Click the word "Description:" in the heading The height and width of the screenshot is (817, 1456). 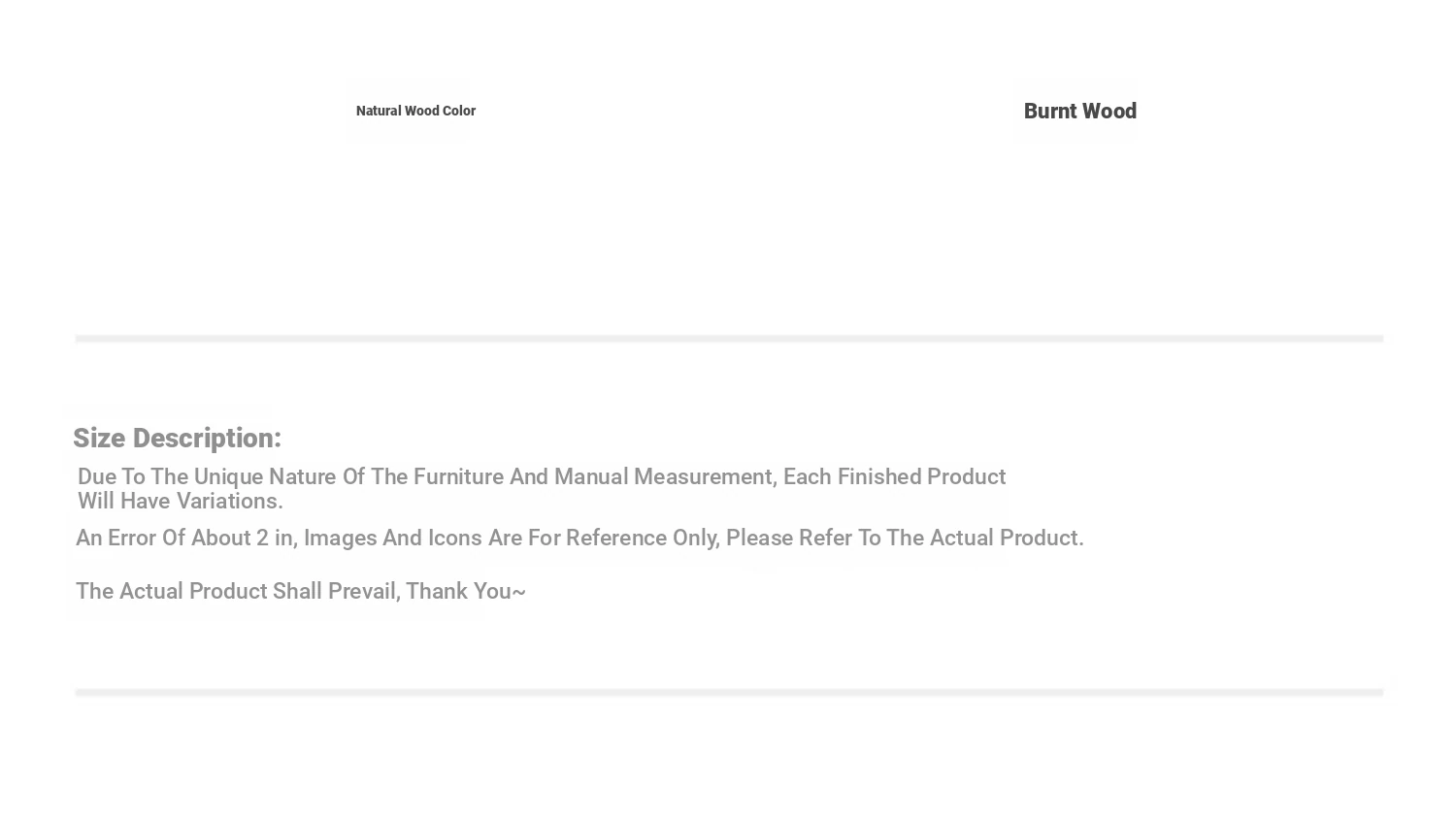207,439
